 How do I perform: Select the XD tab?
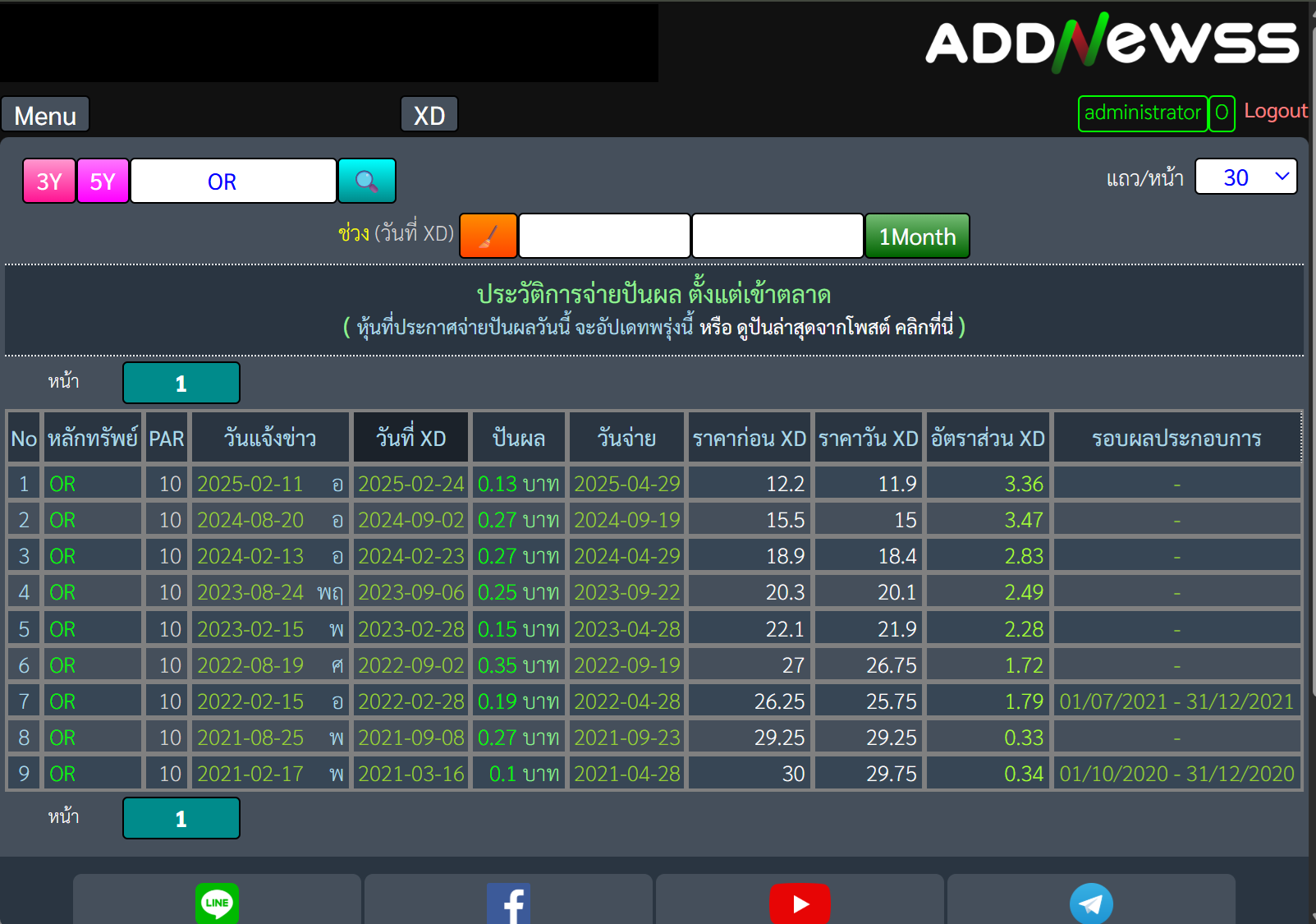click(x=429, y=115)
